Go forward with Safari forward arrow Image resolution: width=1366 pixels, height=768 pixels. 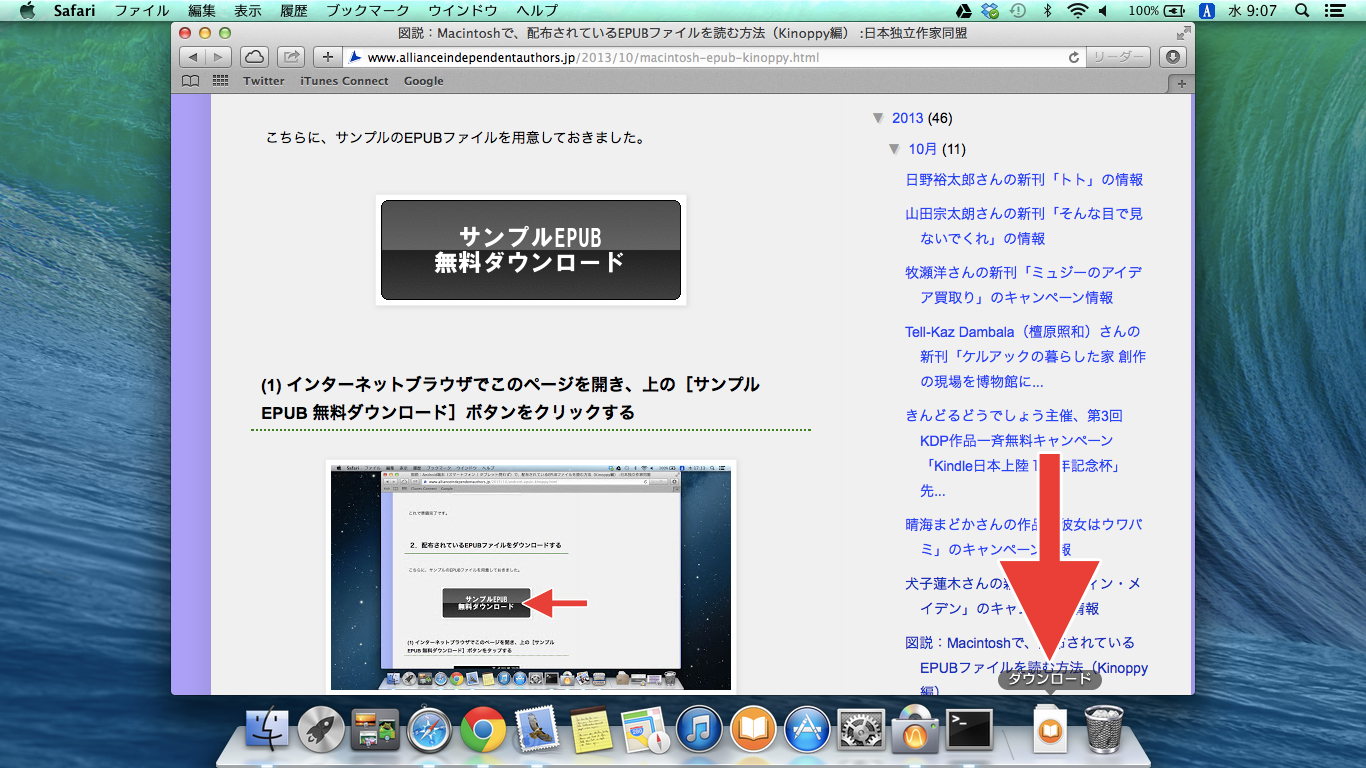(218, 57)
